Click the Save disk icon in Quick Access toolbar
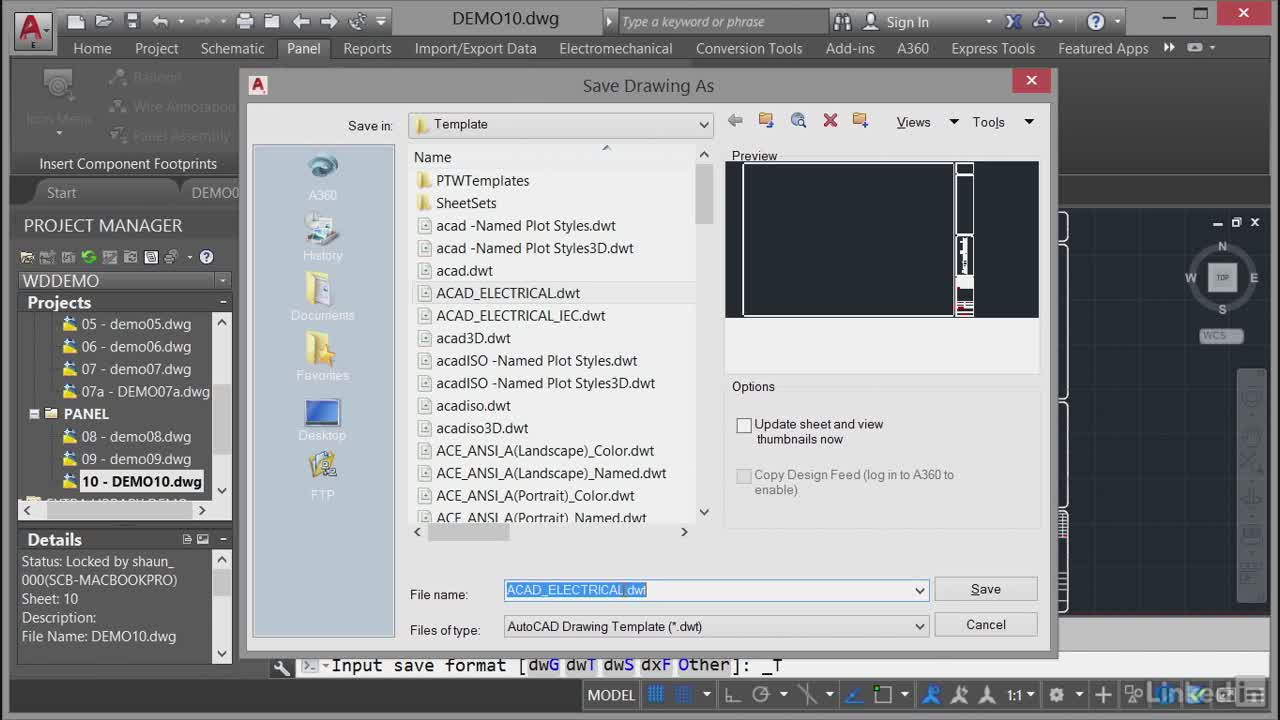The width and height of the screenshot is (1280, 720). point(132,21)
